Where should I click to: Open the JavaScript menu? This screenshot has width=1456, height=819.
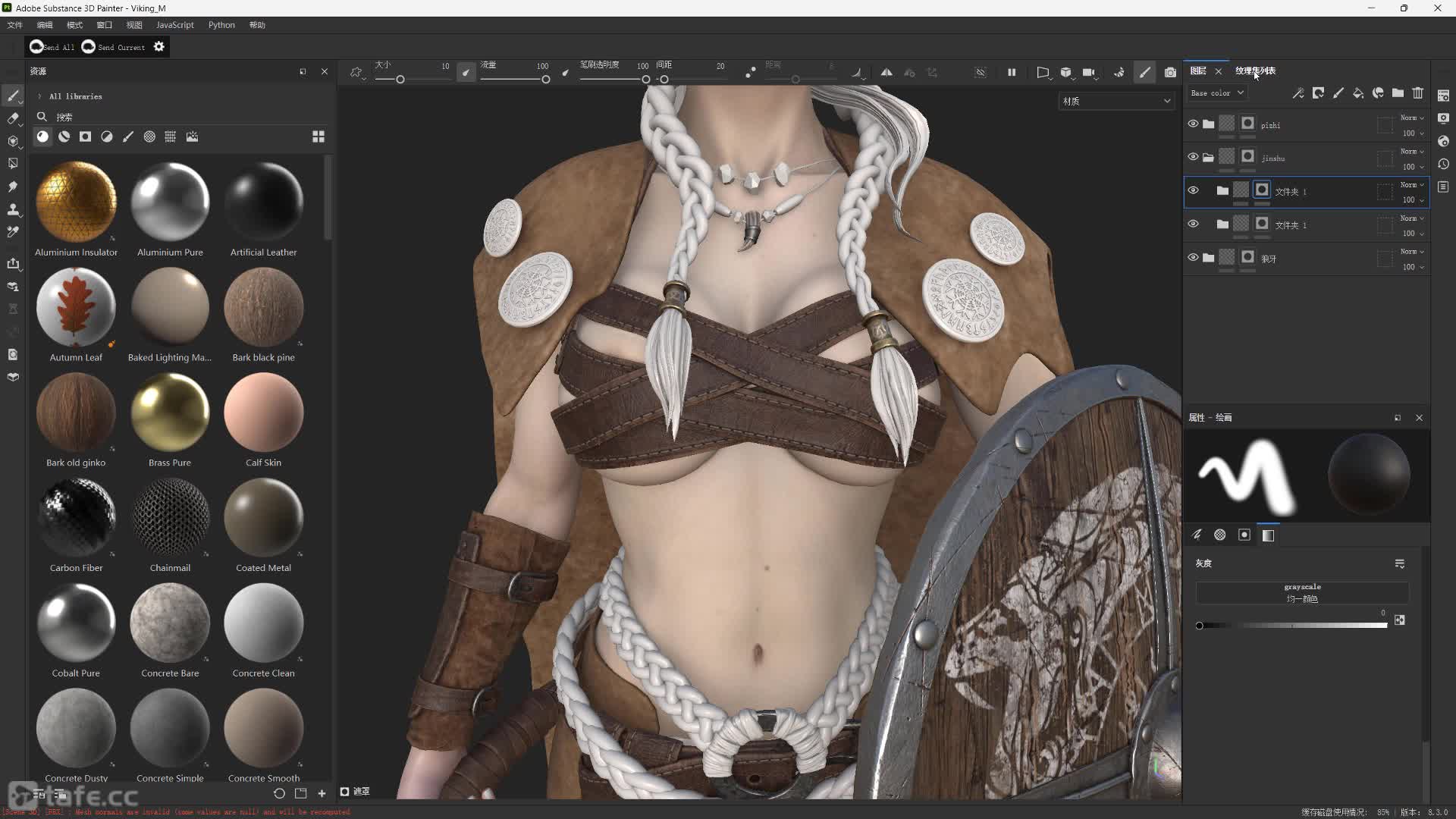point(175,25)
